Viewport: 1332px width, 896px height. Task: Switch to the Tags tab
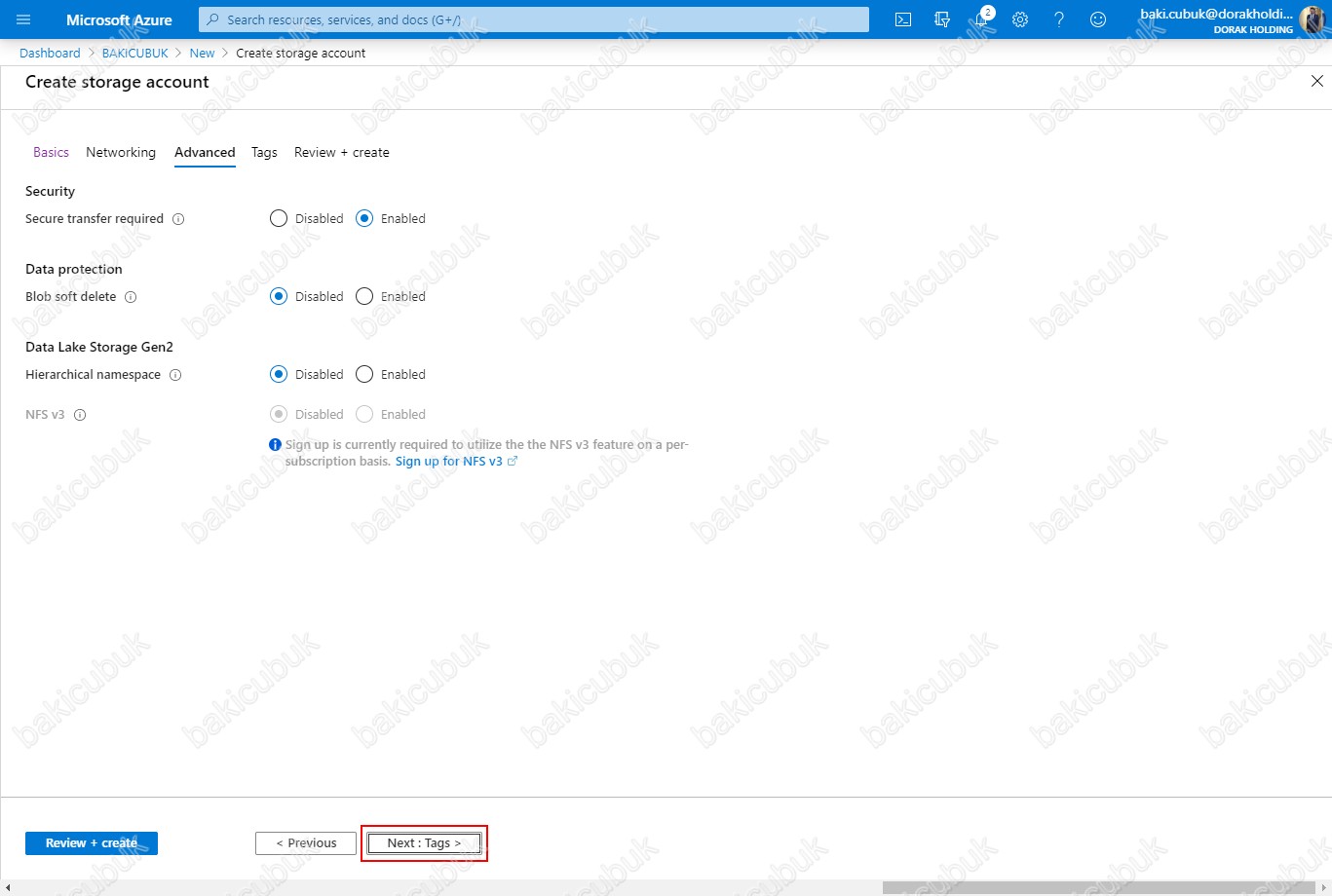click(264, 153)
